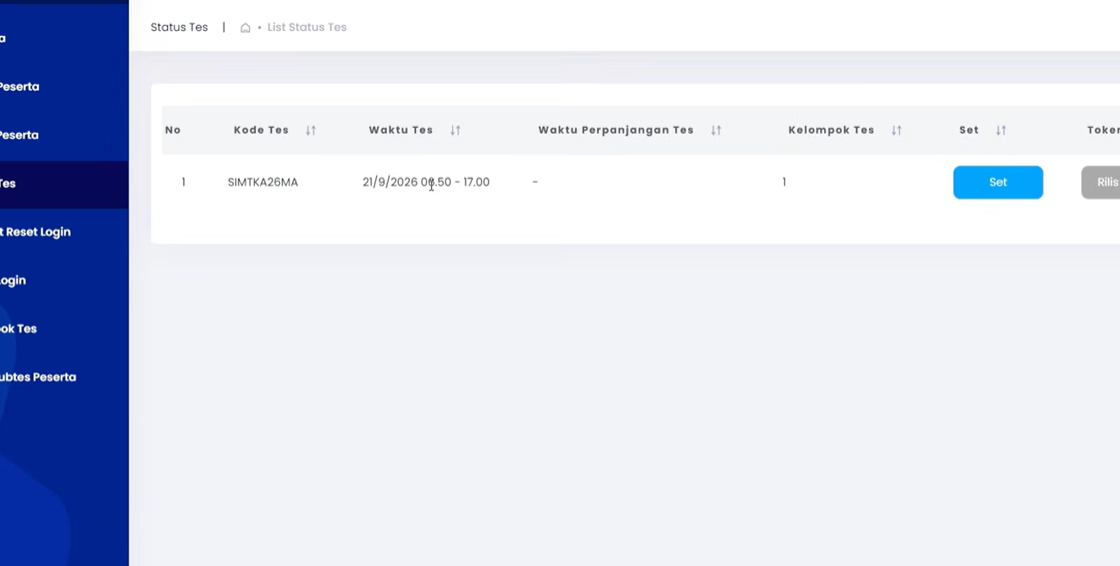Image resolution: width=1120 pixels, height=566 pixels.
Task: Sort by Kode Tes column arrows
Action: (x=311, y=130)
